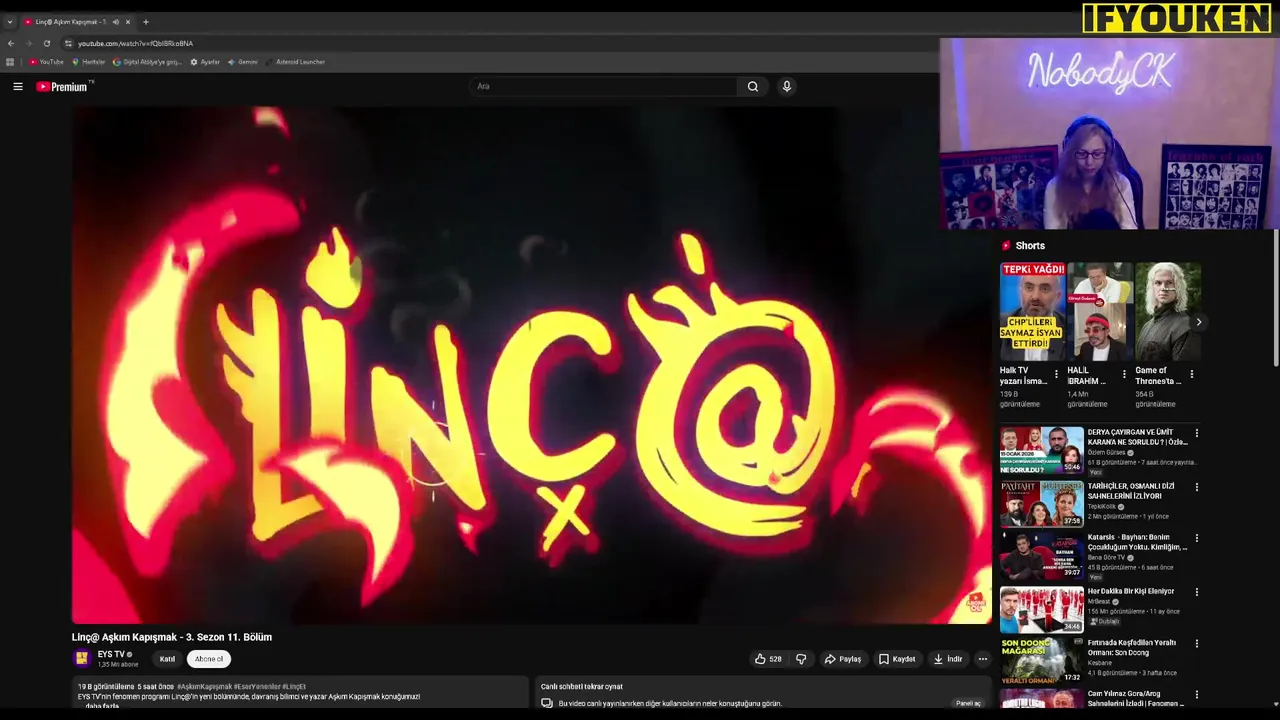
Task: Open Halk TV yazarı Short thumbnail
Action: tap(1032, 312)
